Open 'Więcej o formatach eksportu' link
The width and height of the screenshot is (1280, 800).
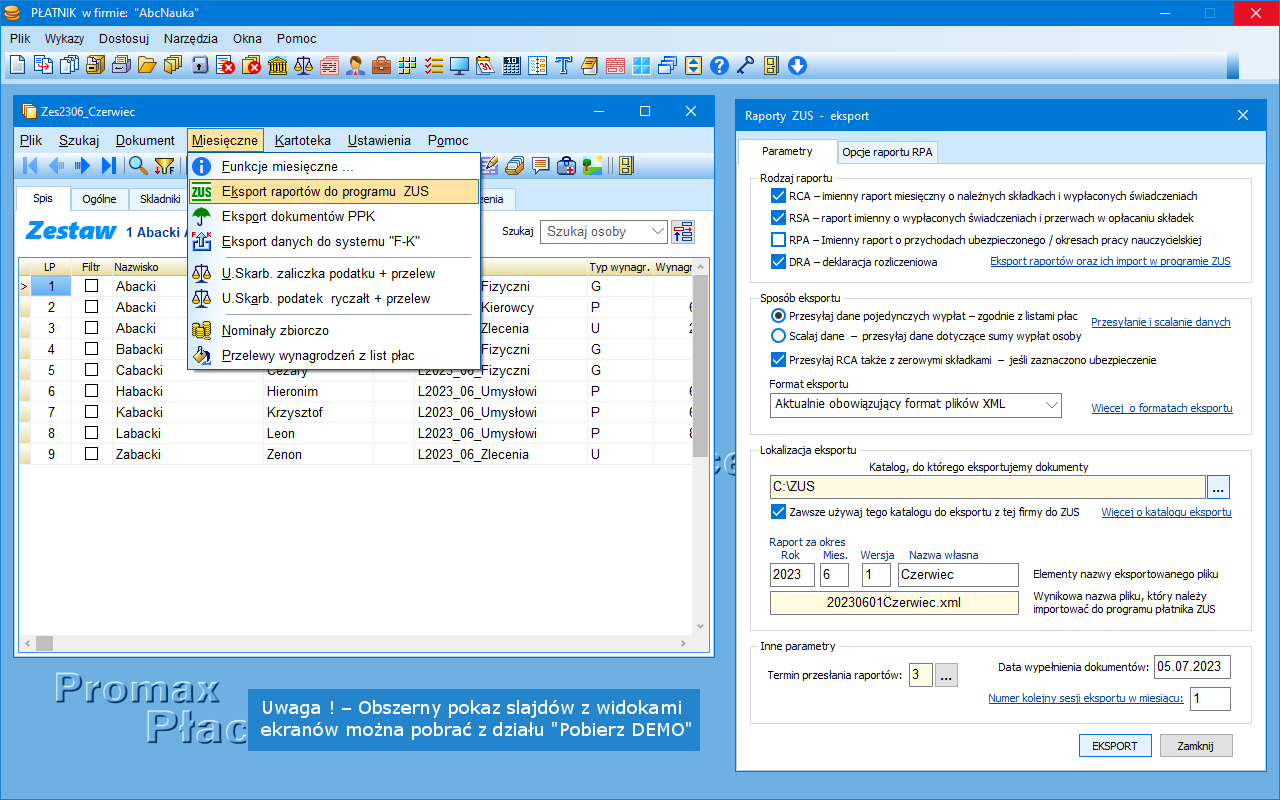(1162, 408)
